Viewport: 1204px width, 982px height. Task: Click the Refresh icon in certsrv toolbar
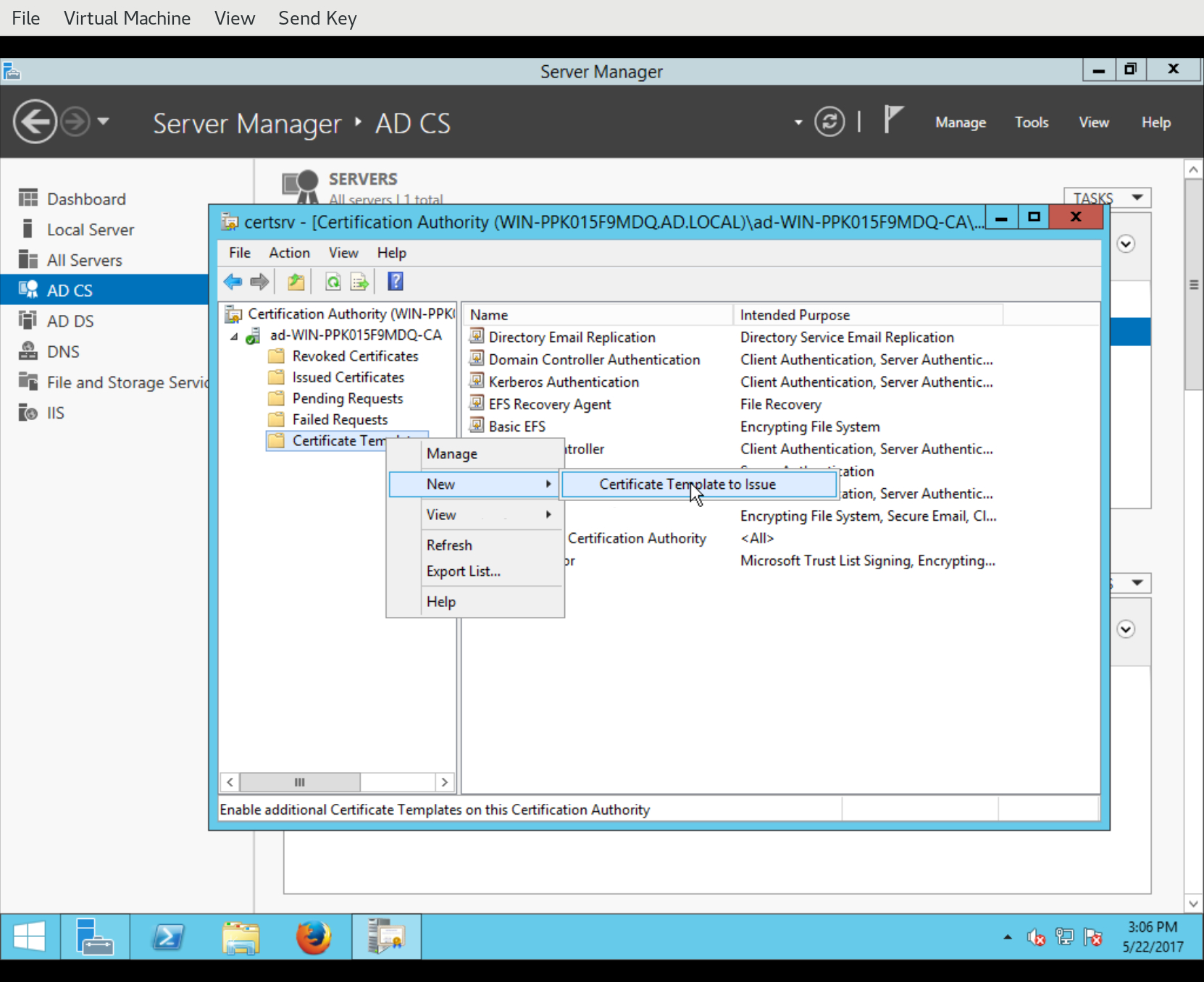click(333, 282)
